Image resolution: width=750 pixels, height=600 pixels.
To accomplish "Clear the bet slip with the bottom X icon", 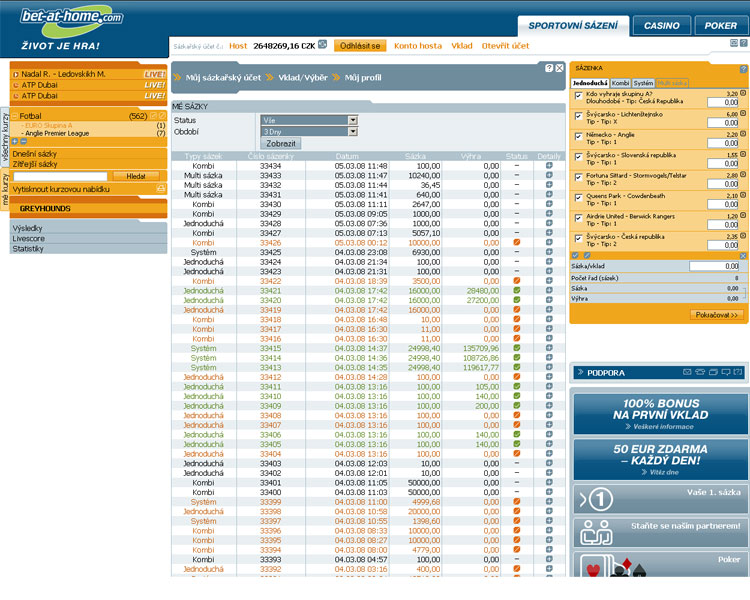I will pyautogui.click(x=743, y=256).
